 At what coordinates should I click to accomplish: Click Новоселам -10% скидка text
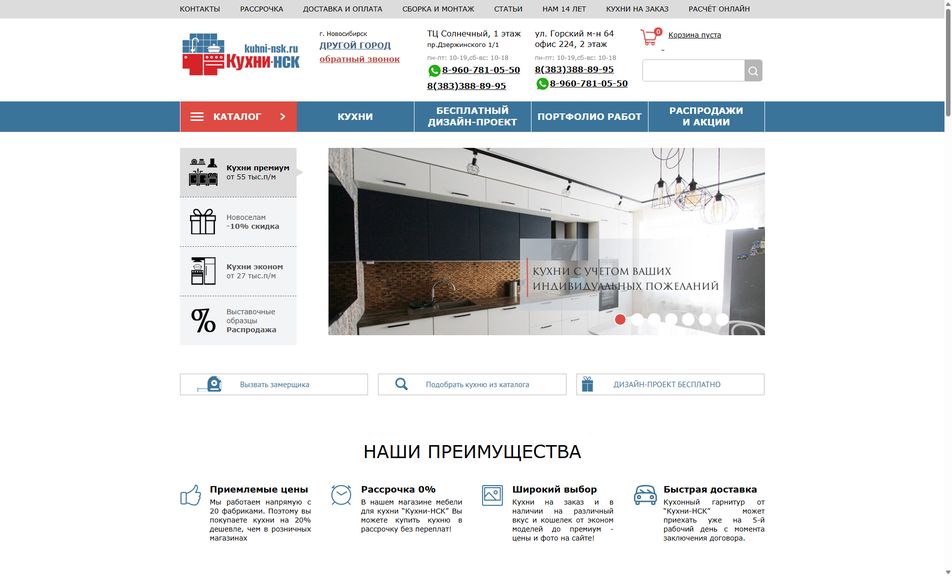(253, 222)
